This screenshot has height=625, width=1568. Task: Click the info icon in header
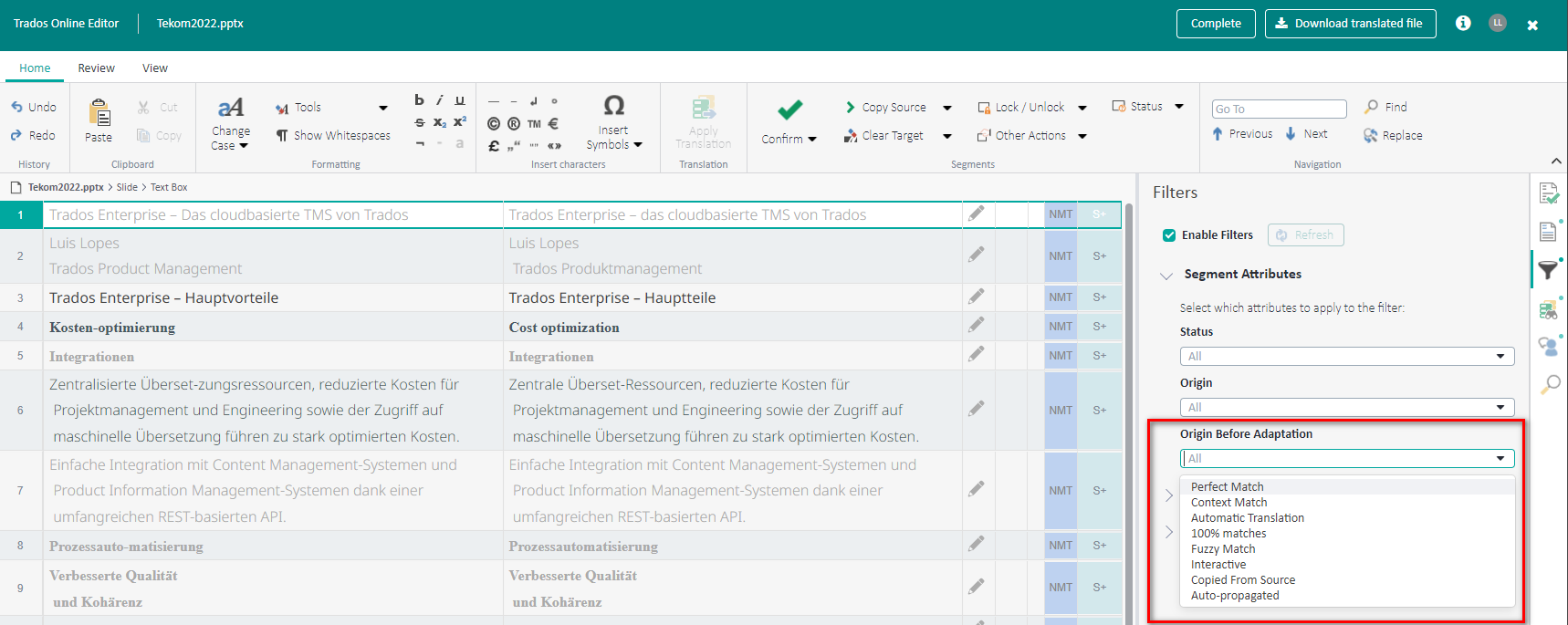pyautogui.click(x=1463, y=24)
